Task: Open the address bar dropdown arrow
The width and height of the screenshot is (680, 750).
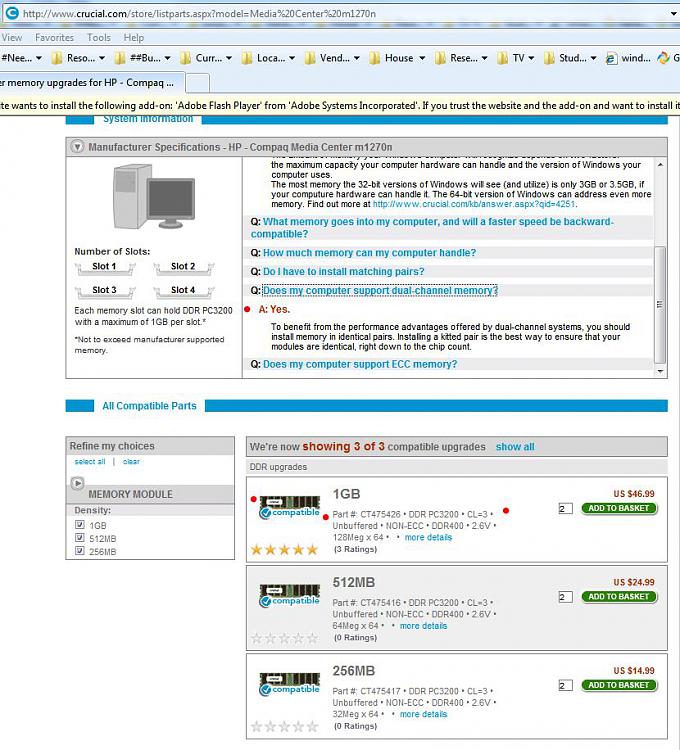Action: click(674, 13)
